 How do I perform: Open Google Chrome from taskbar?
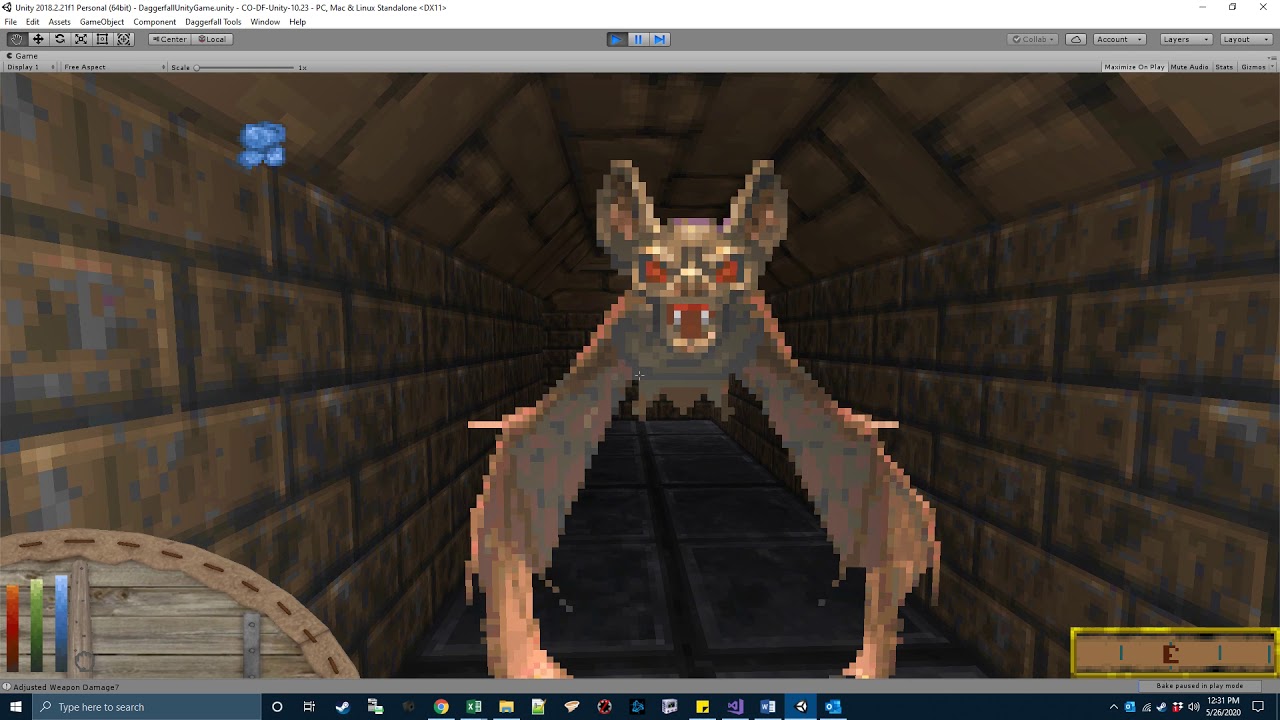pos(441,707)
